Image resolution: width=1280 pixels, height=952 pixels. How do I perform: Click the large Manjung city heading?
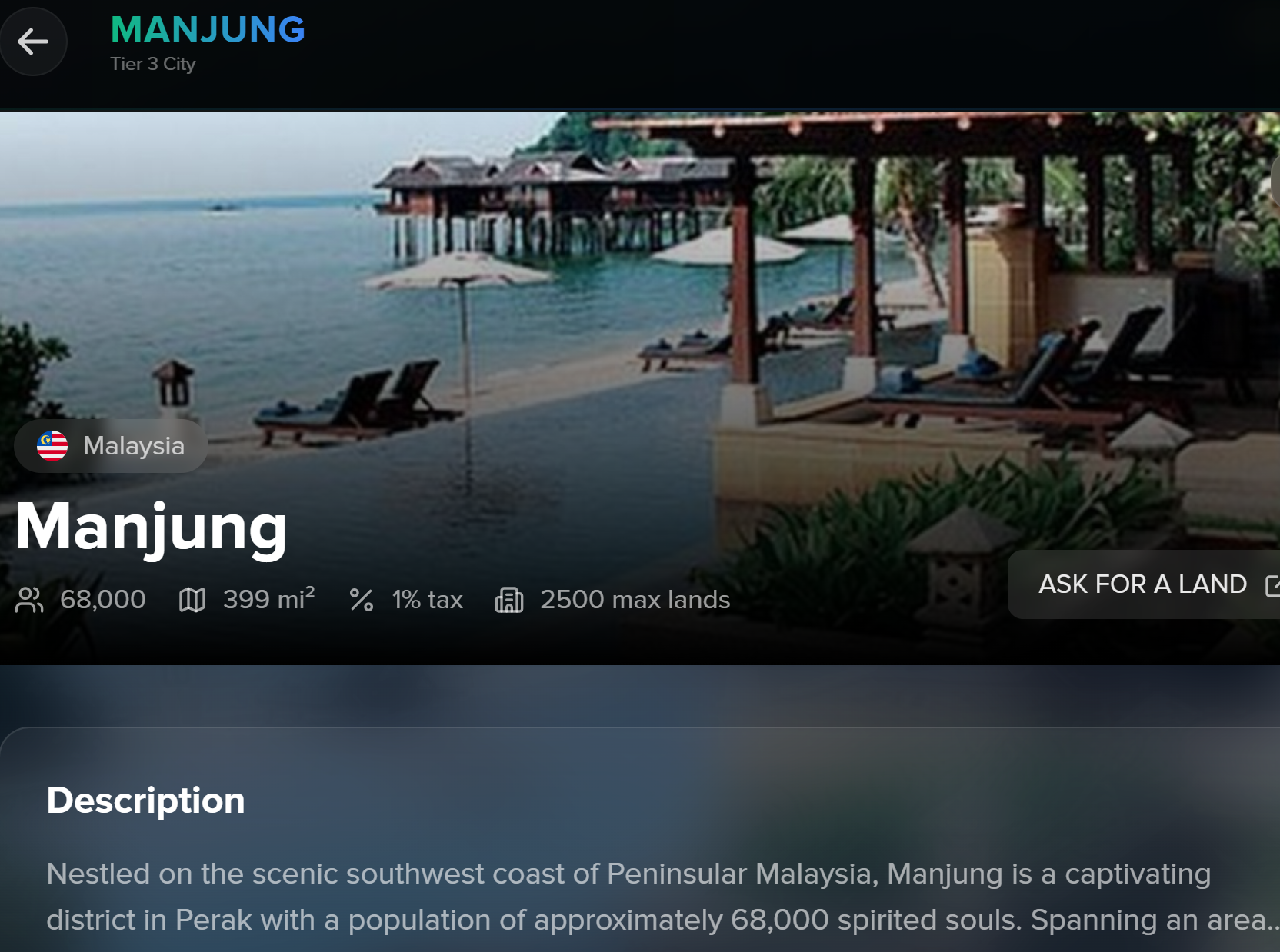tap(152, 528)
